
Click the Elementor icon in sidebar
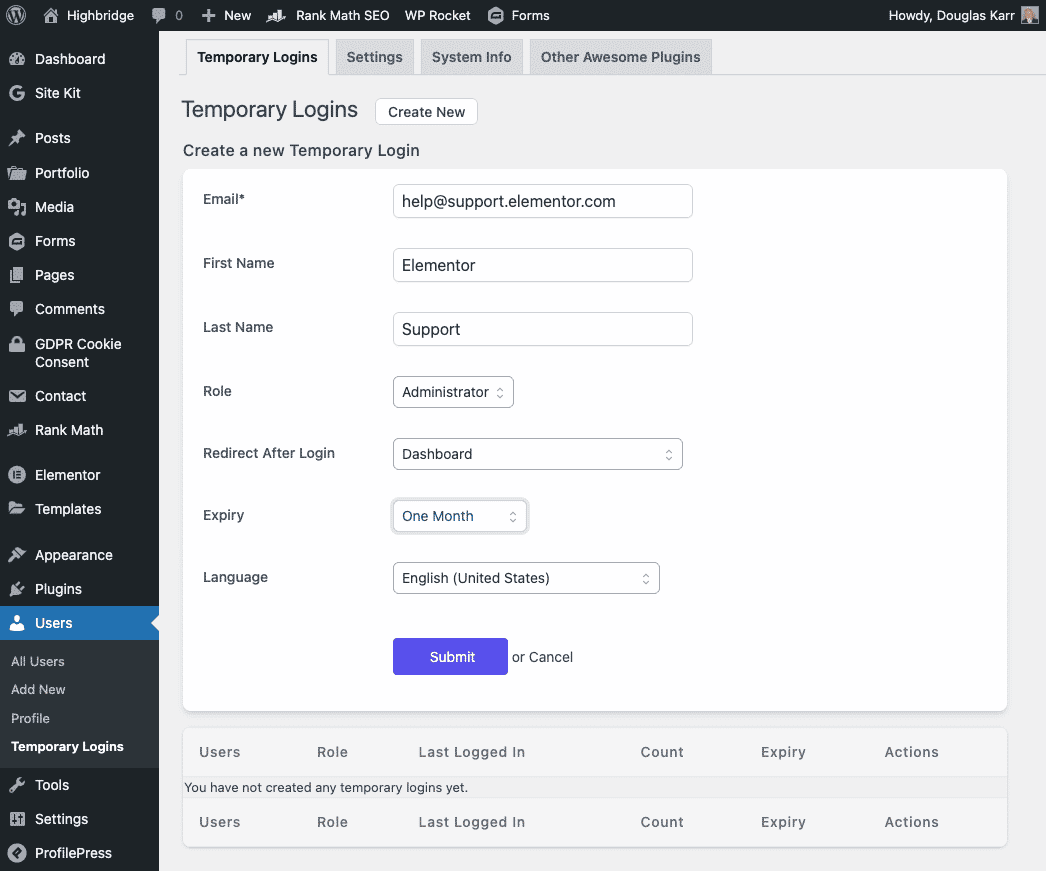point(17,475)
